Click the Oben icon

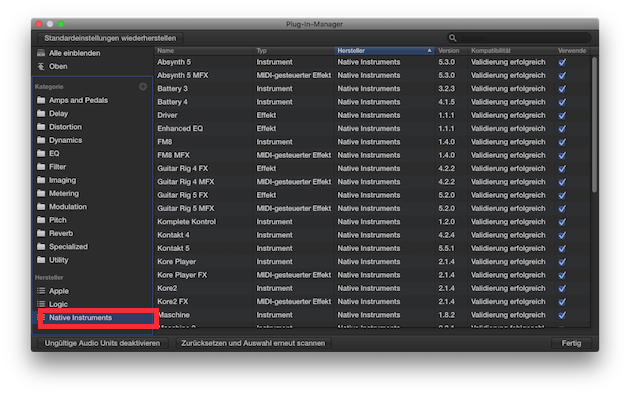pyautogui.click(x=41, y=66)
